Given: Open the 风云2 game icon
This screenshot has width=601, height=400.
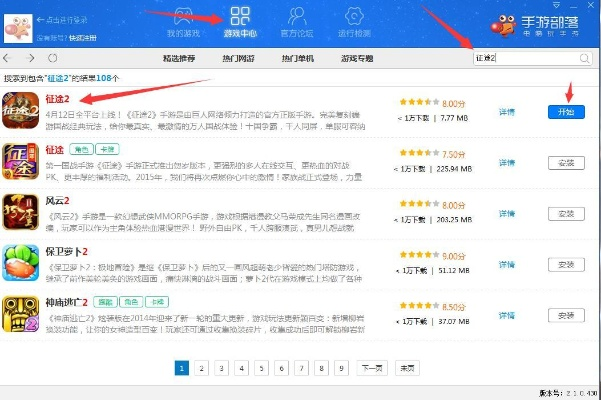Looking at the screenshot, I should click(x=21, y=212).
